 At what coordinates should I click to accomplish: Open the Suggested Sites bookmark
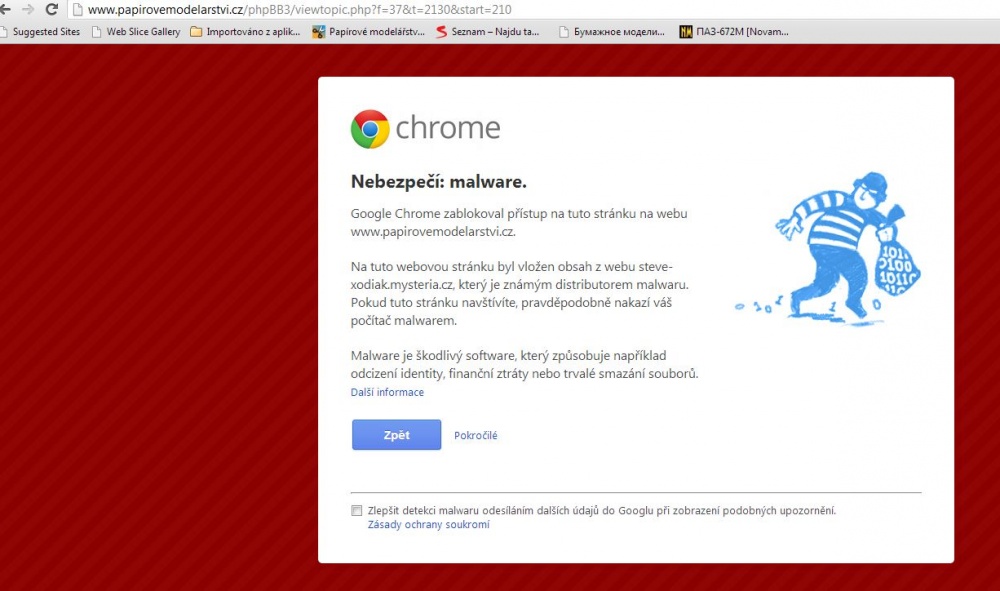[40, 31]
